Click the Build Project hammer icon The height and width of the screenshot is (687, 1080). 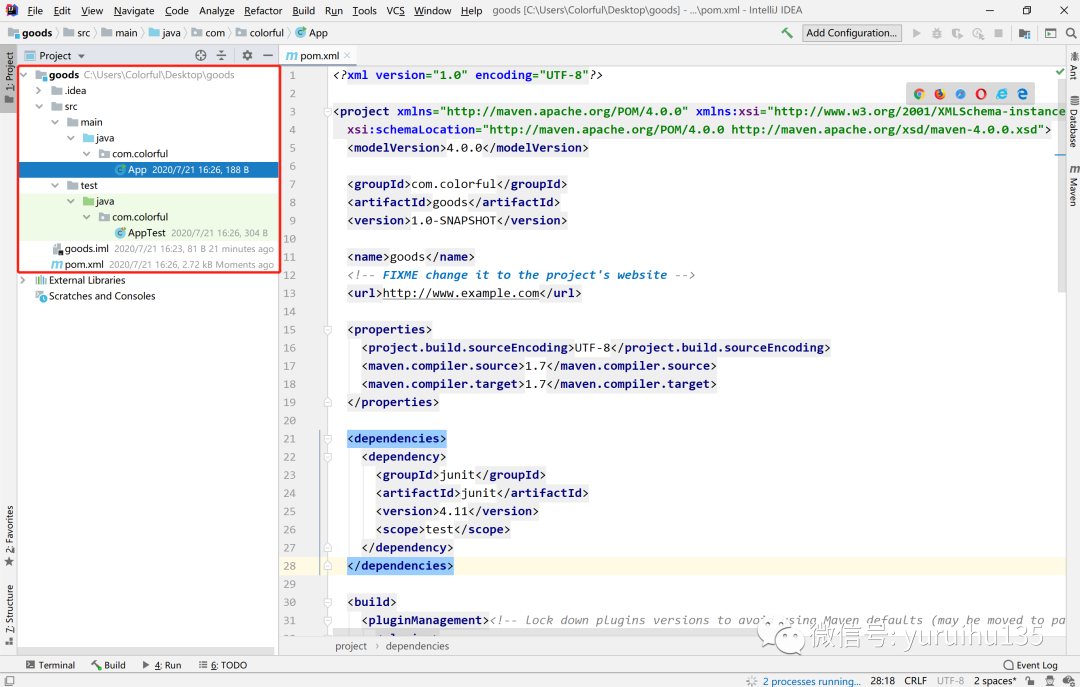pos(787,33)
